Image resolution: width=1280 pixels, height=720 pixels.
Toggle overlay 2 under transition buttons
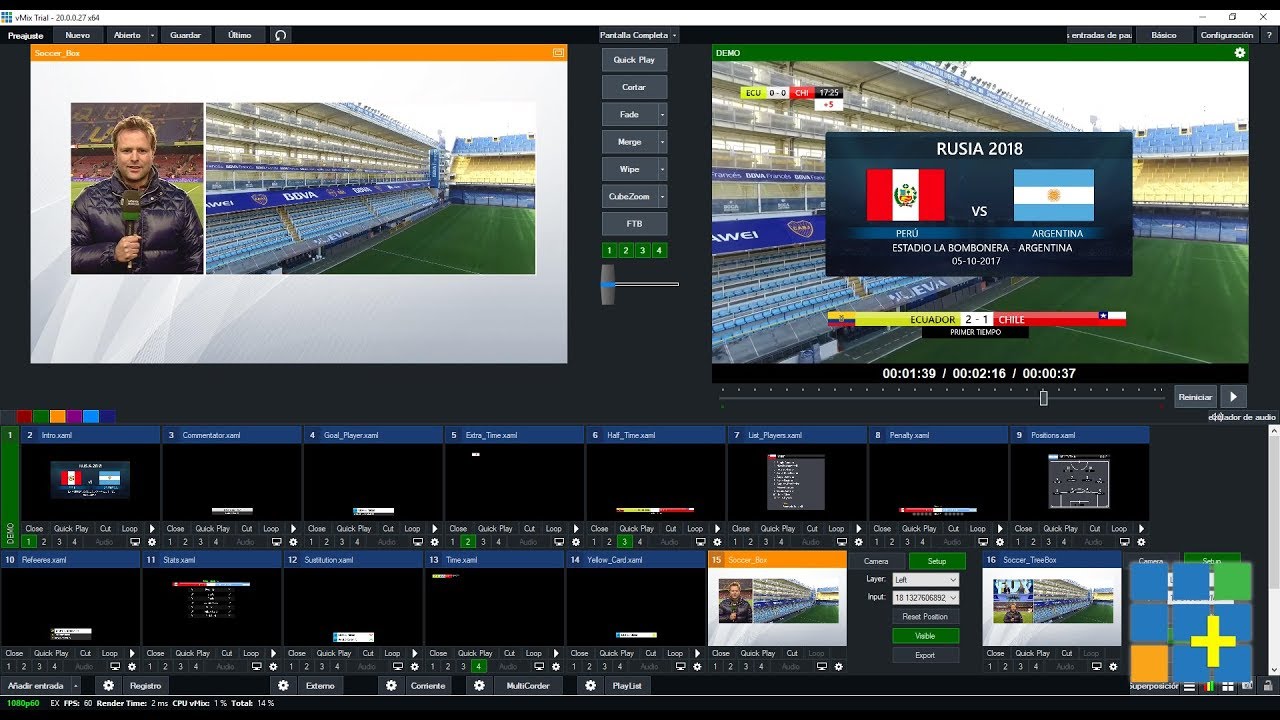(626, 250)
